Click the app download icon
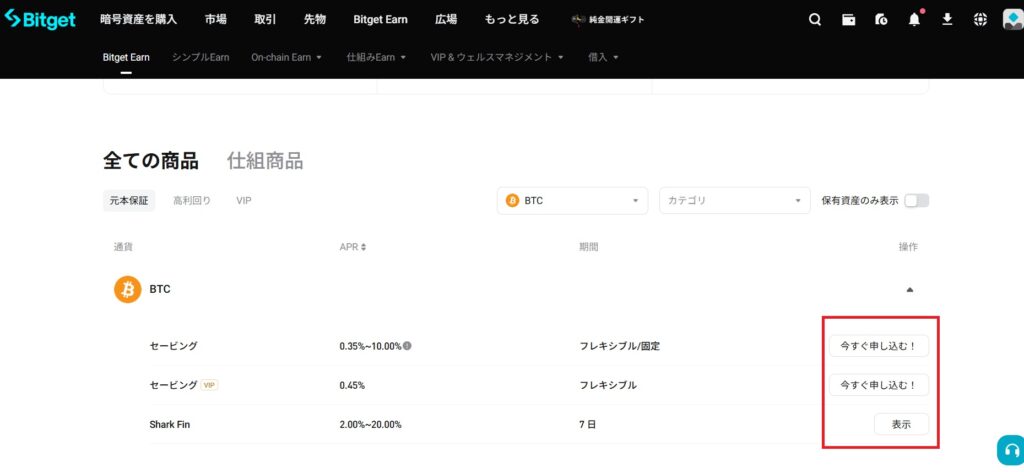 pyautogui.click(x=947, y=19)
